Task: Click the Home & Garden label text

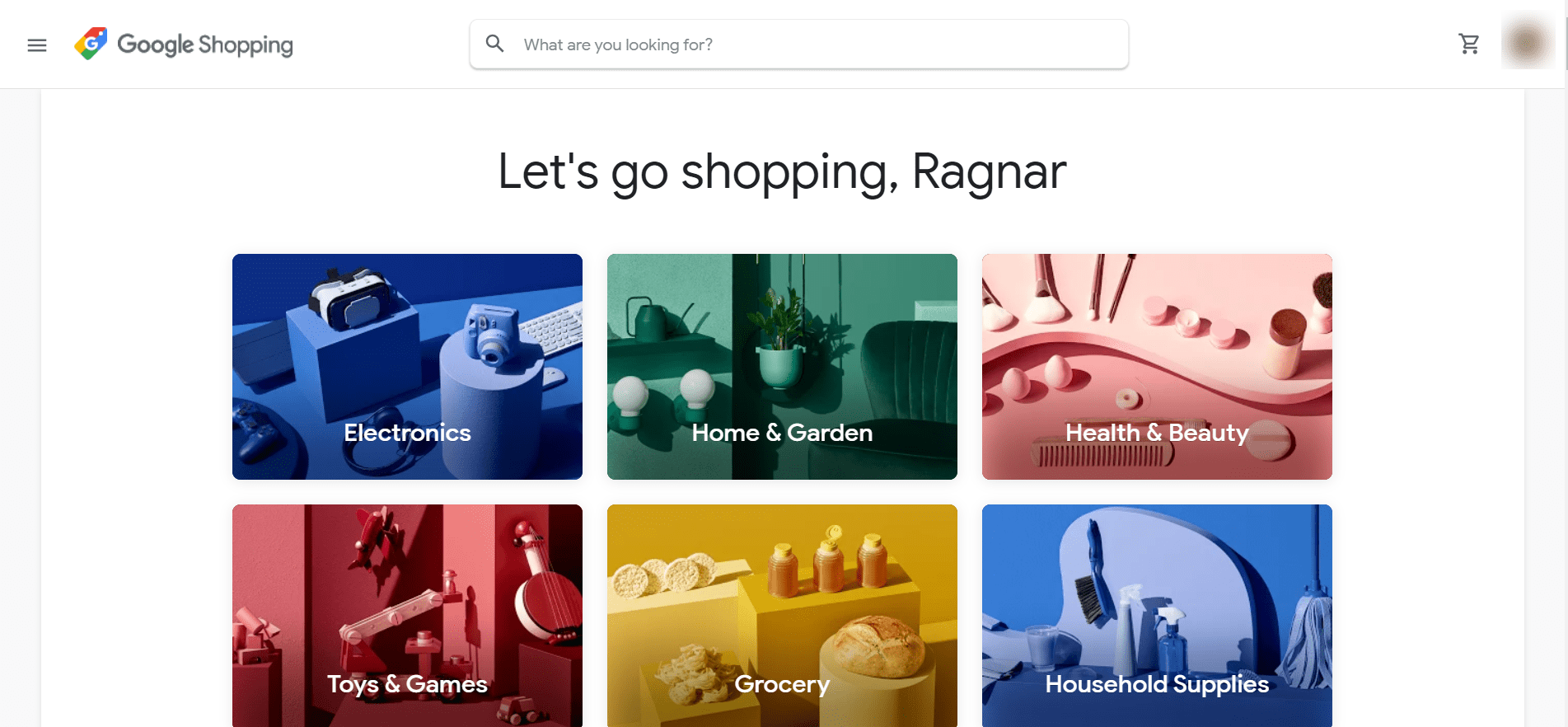Action: (782, 433)
